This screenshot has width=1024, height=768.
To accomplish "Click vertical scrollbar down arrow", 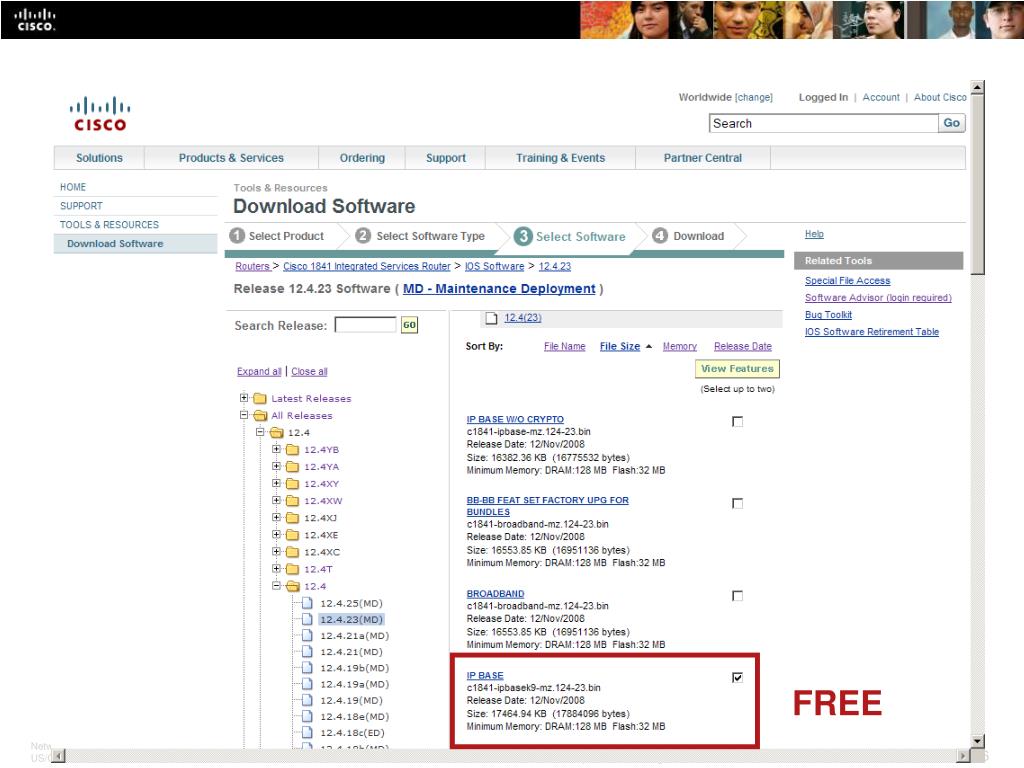I will 978,741.
